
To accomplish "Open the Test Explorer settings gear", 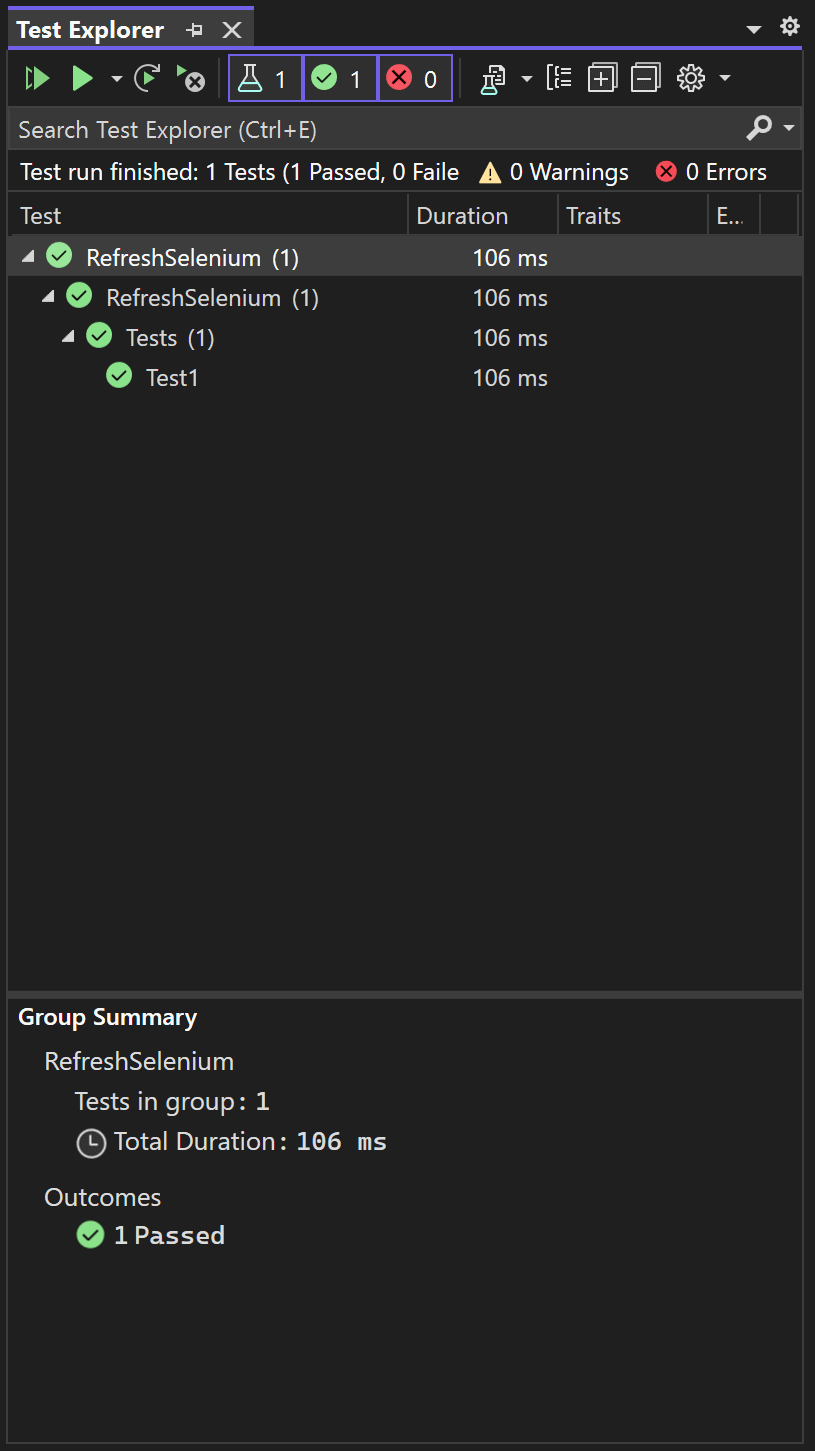I will point(691,78).
